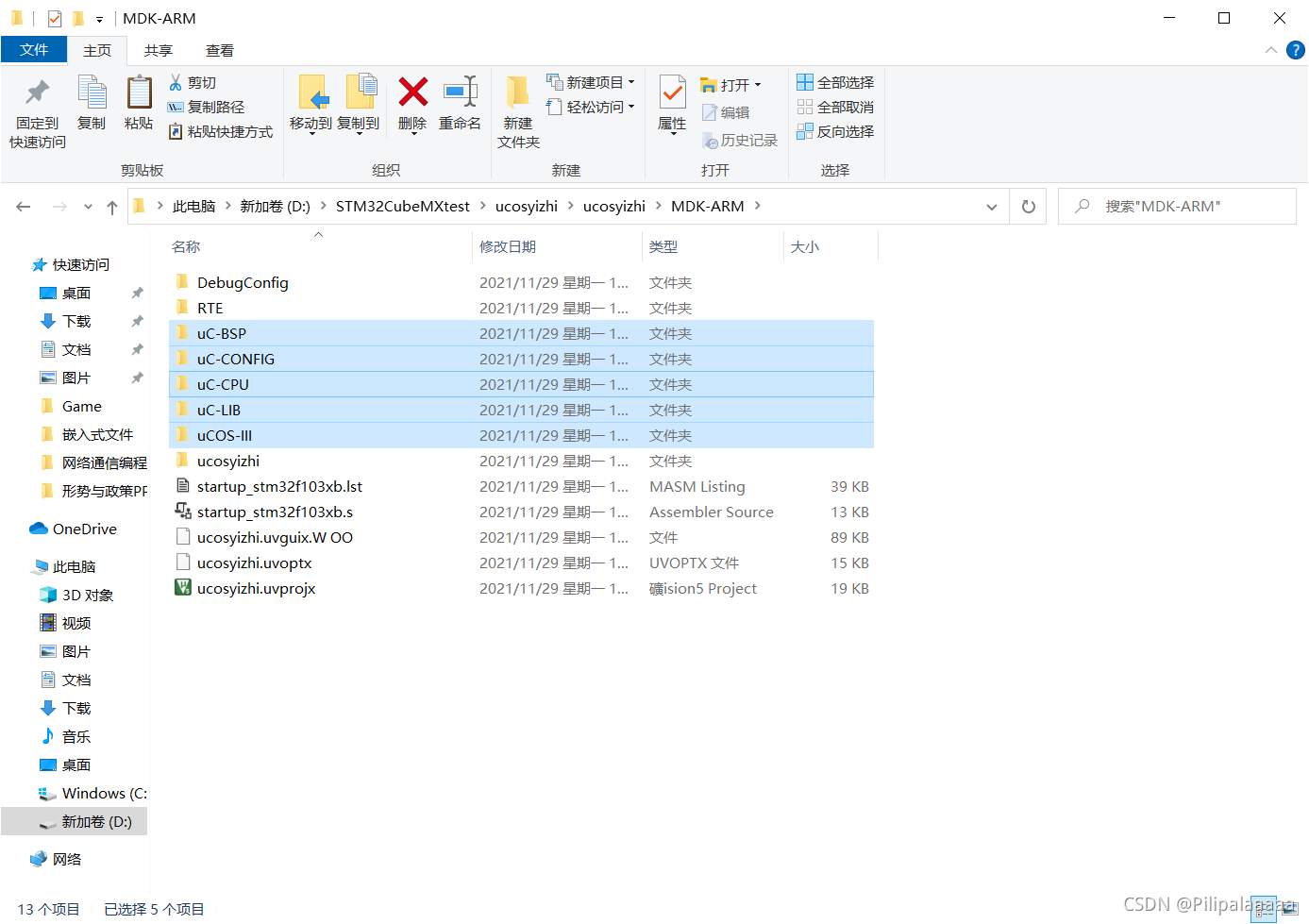Click the Help question mark icon
Image resolution: width=1309 pixels, height=924 pixels.
click(1296, 50)
